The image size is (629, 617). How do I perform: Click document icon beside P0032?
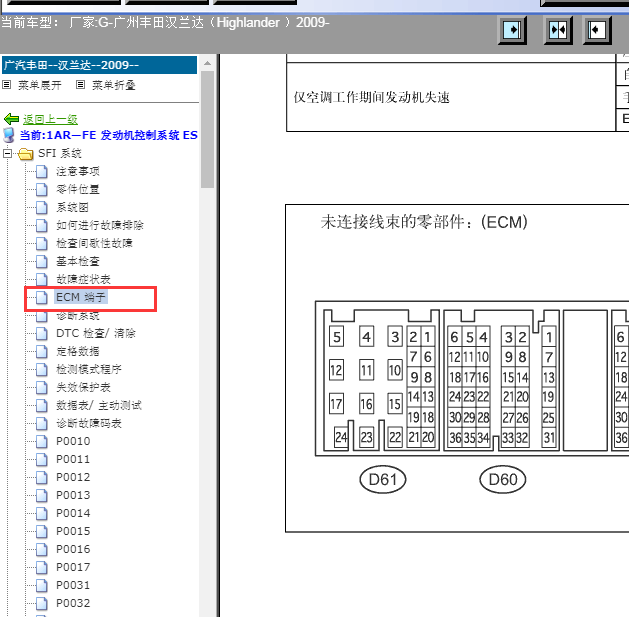[41, 603]
